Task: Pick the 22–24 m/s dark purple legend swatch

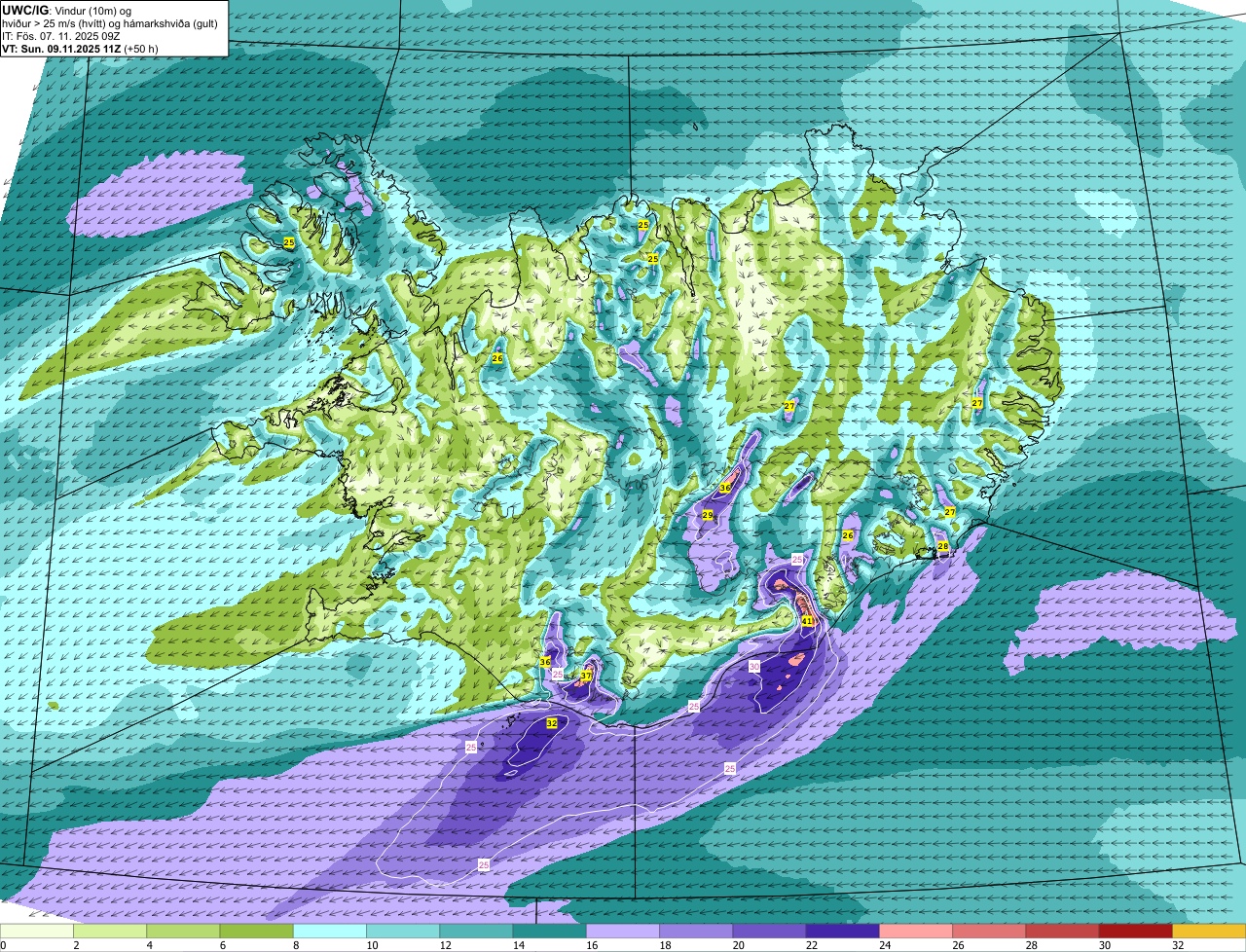Action: click(842, 932)
